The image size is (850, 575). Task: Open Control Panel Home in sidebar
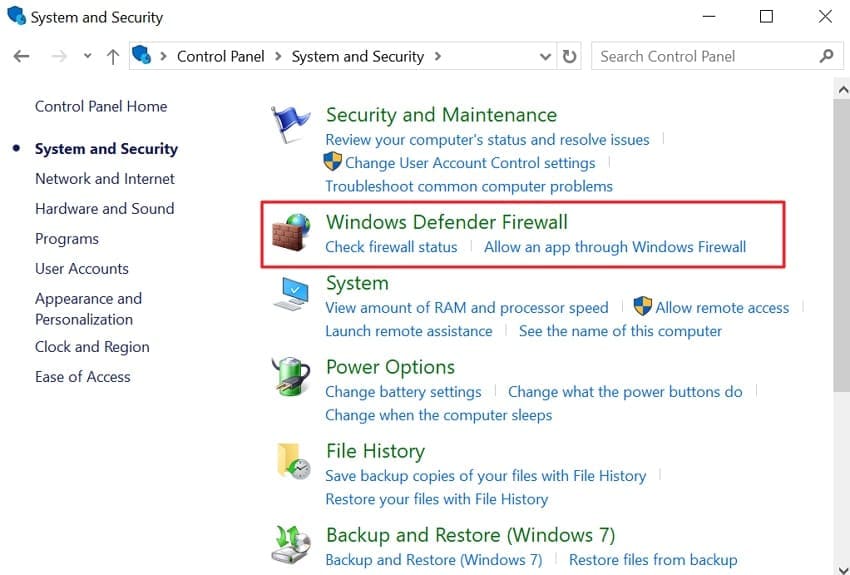[x=101, y=106]
